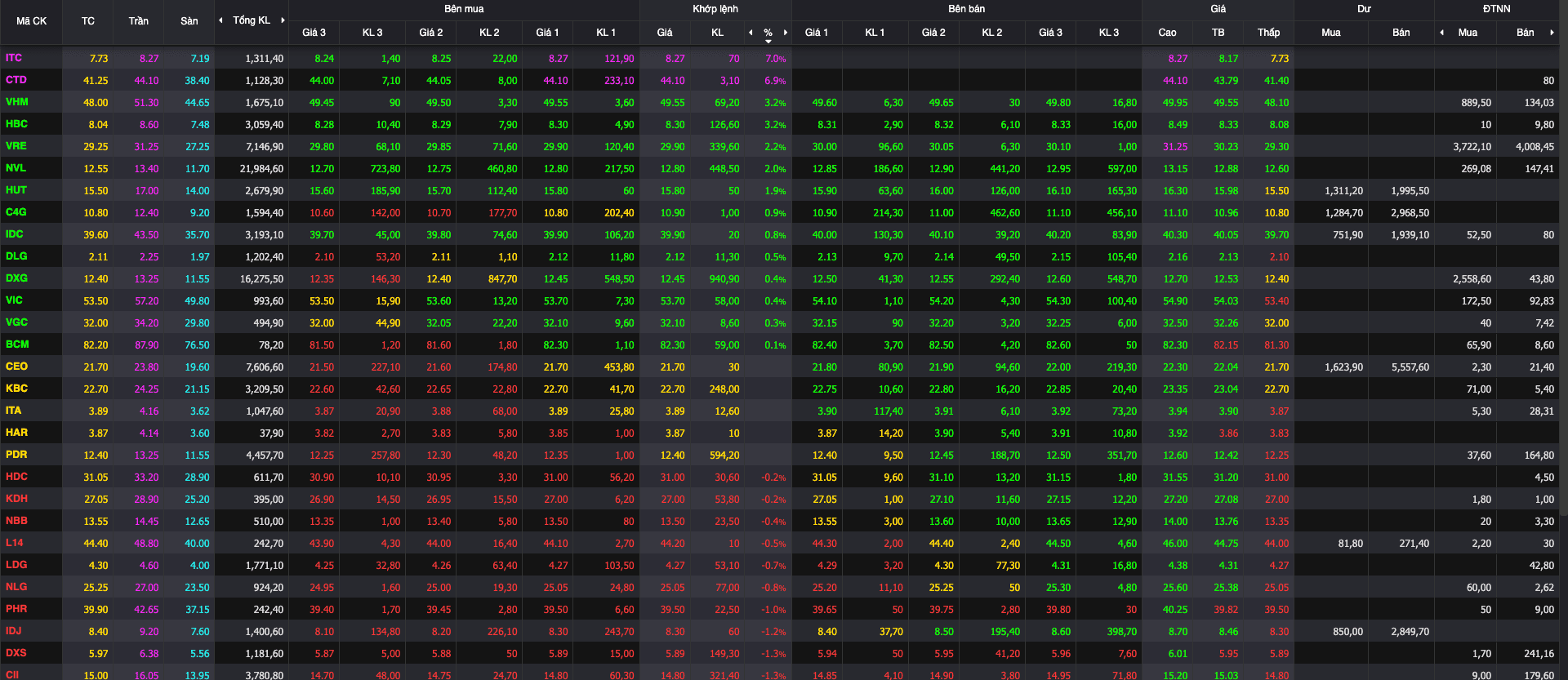The width and height of the screenshot is (1568, 680).
Task: Open the NVL stock symbol
Action: click(x=16, y=168)
